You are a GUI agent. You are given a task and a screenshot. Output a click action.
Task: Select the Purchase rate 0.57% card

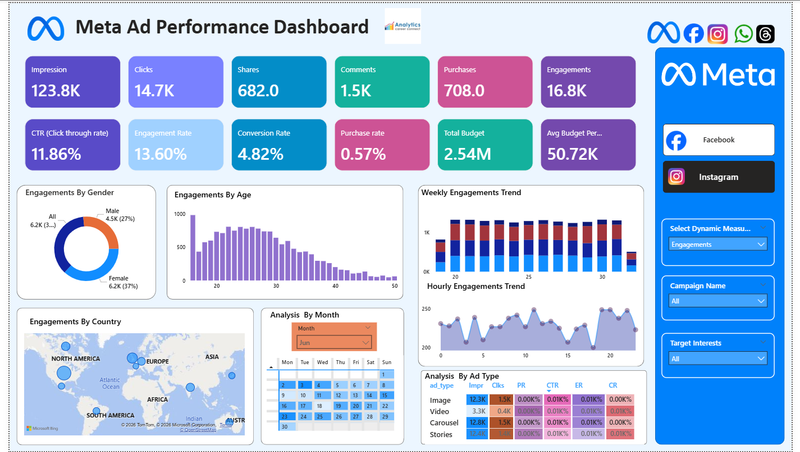click(382, 145)
